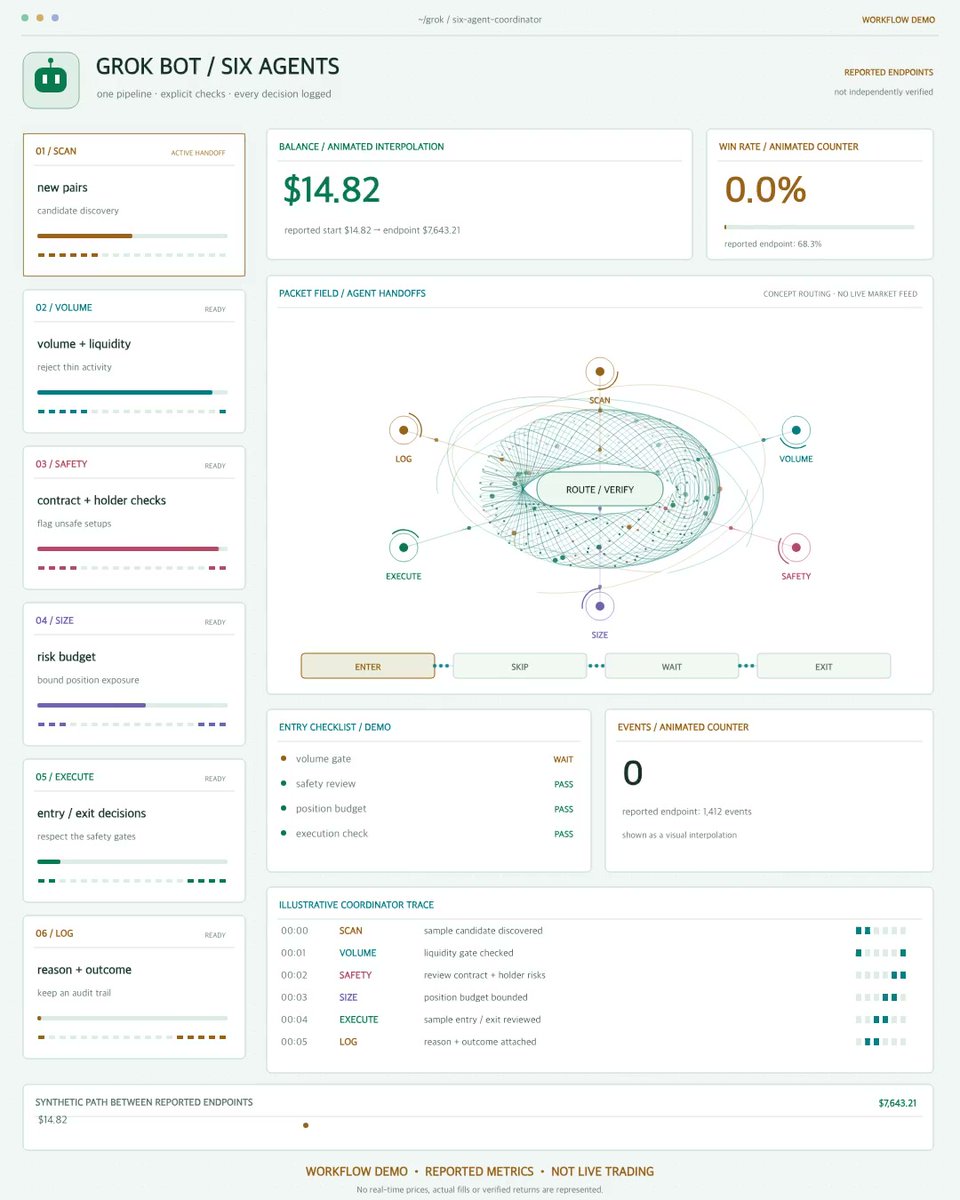Screen dimensions: 960x1200
Task: Click trace entry 'sample candidate discovered'
Action: [485, 931]
